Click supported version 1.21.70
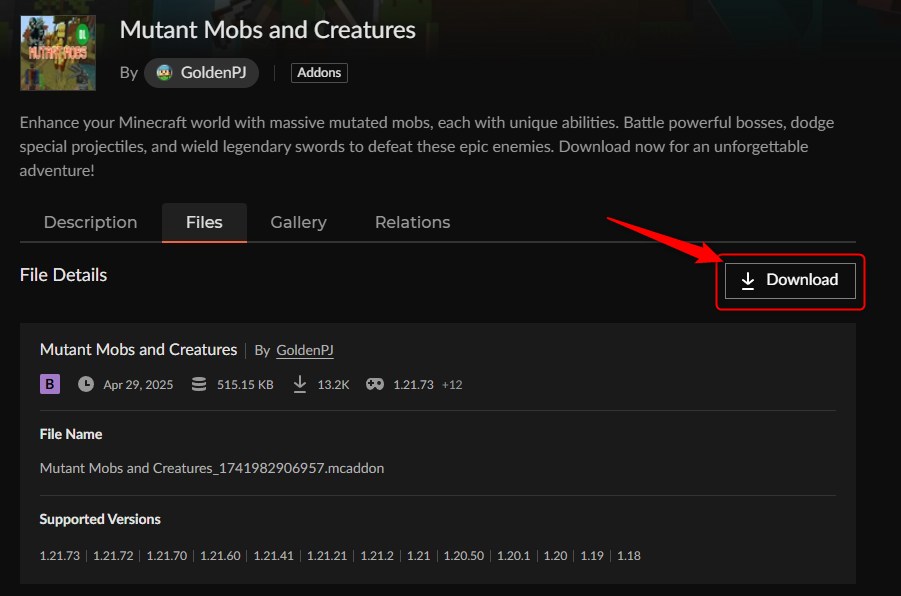The height and width of the screenshot is (596, 901). [x=167, y=556]
